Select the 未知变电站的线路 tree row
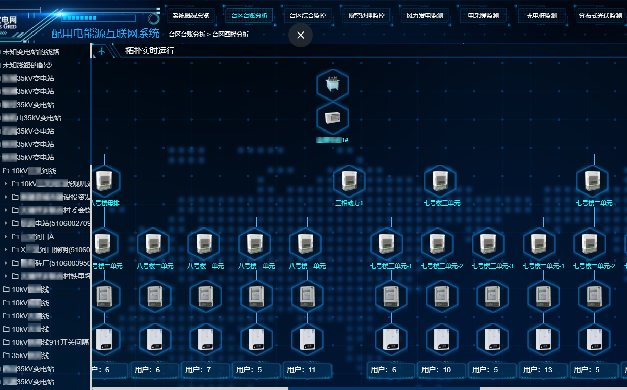The height and width of the screenshot is (390, 627). pos(31,52)
